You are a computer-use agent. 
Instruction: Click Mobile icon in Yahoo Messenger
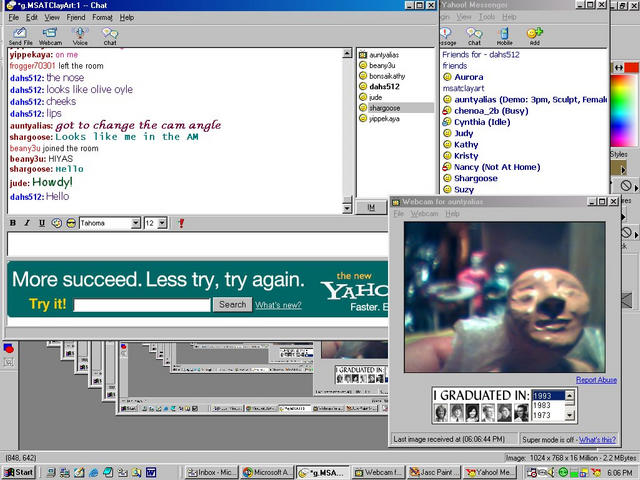[x=504, y=36]
